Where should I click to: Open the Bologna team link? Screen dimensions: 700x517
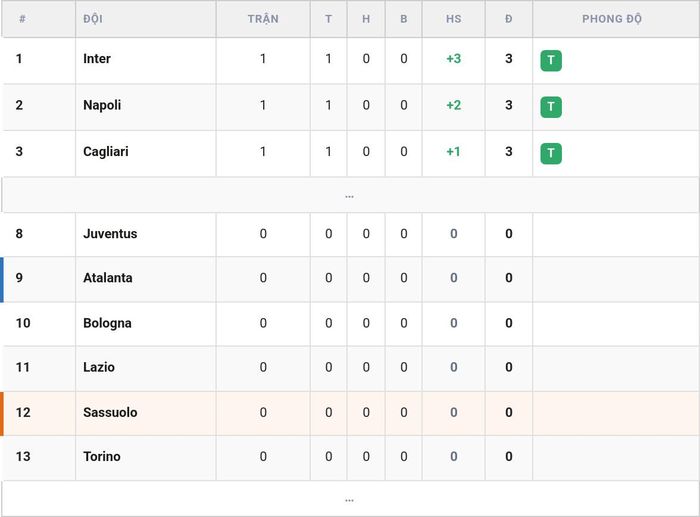[107, 323]
